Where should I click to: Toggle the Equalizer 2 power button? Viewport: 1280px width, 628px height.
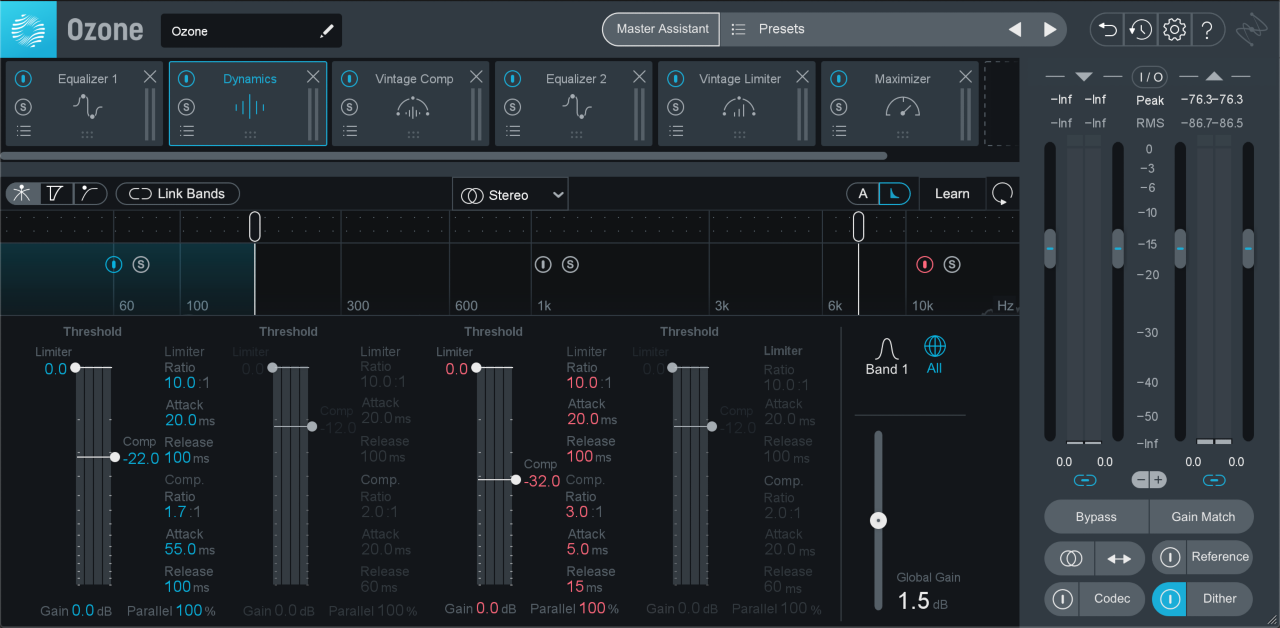pos(512,78)
